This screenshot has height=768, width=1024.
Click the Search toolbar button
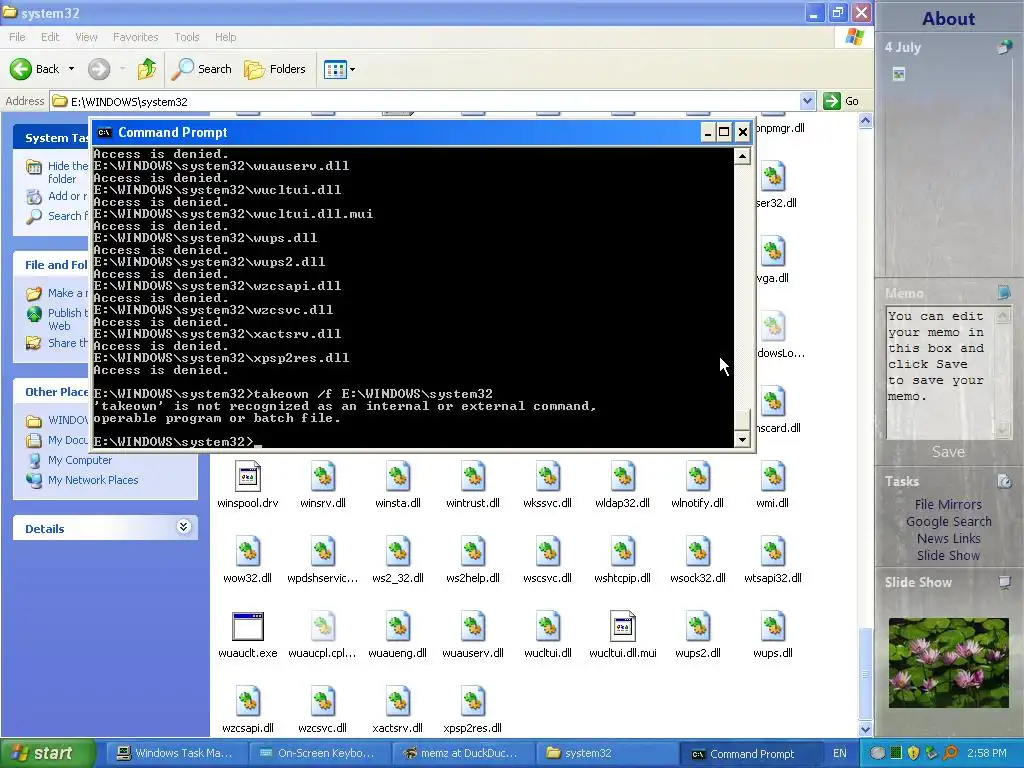202,69
